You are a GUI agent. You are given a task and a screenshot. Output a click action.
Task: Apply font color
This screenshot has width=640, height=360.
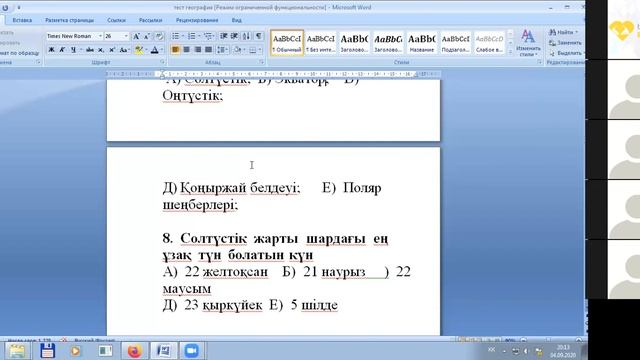[154, 50]
